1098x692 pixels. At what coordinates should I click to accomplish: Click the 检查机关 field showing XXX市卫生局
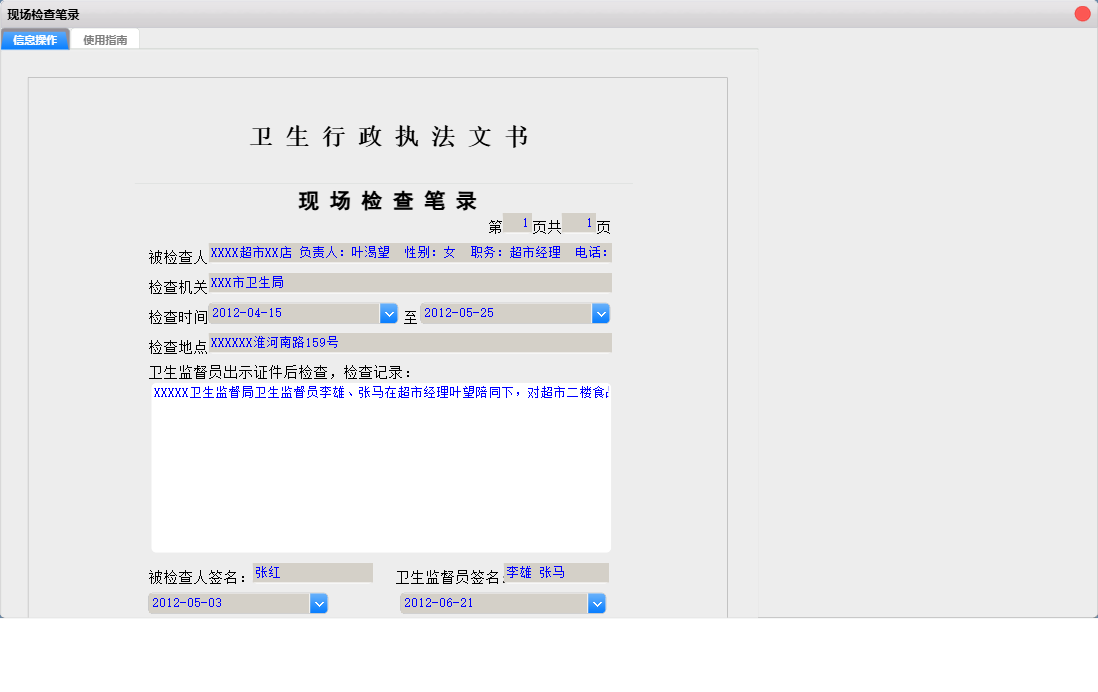410,282
